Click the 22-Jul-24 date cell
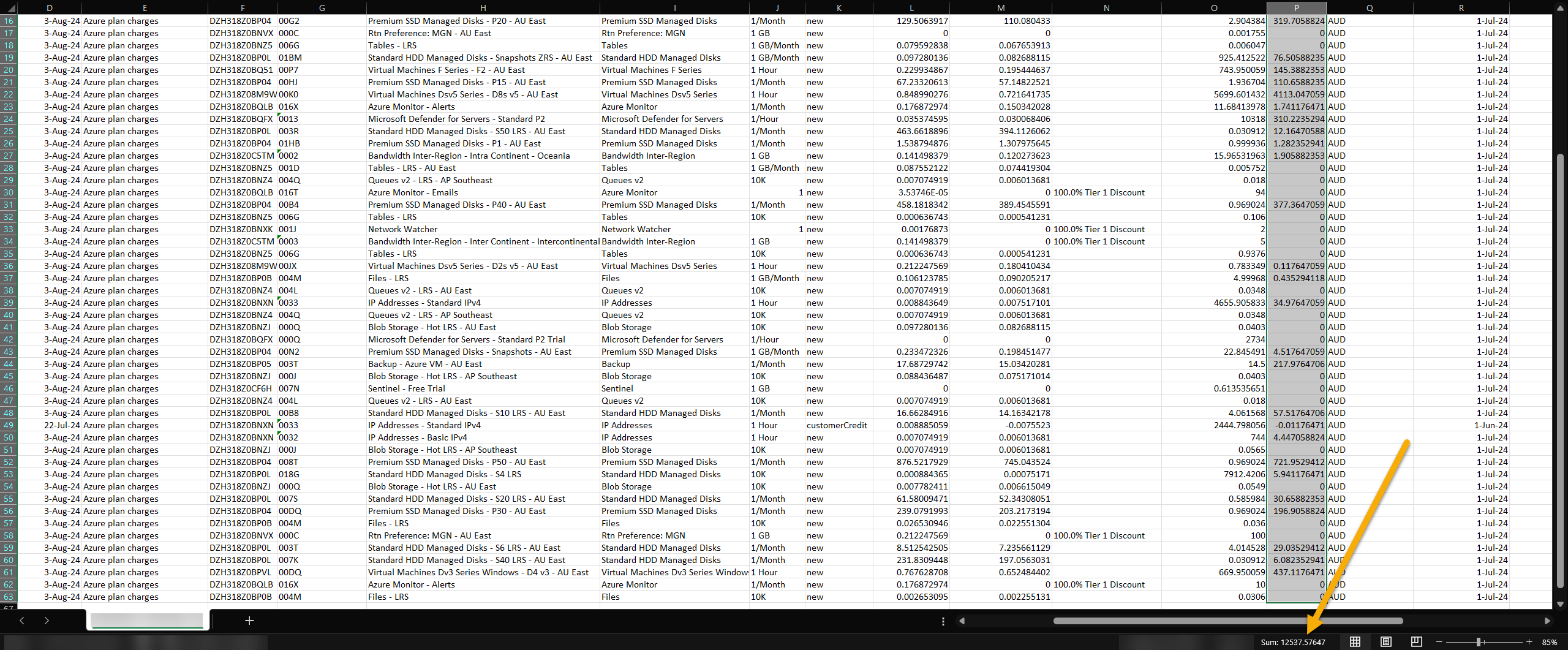Screen dimensions: 1568x650 (49, 425)
